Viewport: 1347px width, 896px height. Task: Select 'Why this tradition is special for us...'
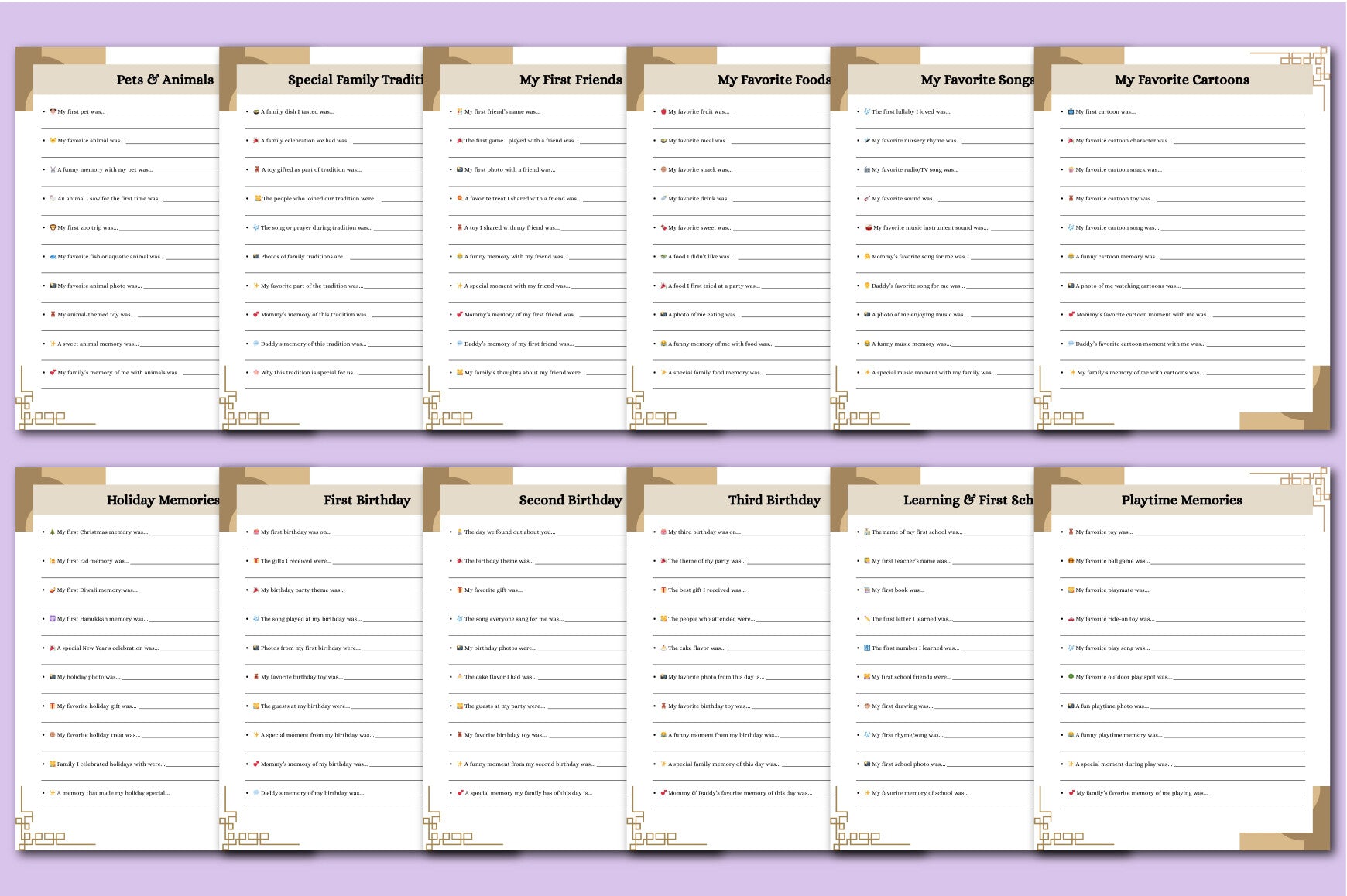[309, 373]
